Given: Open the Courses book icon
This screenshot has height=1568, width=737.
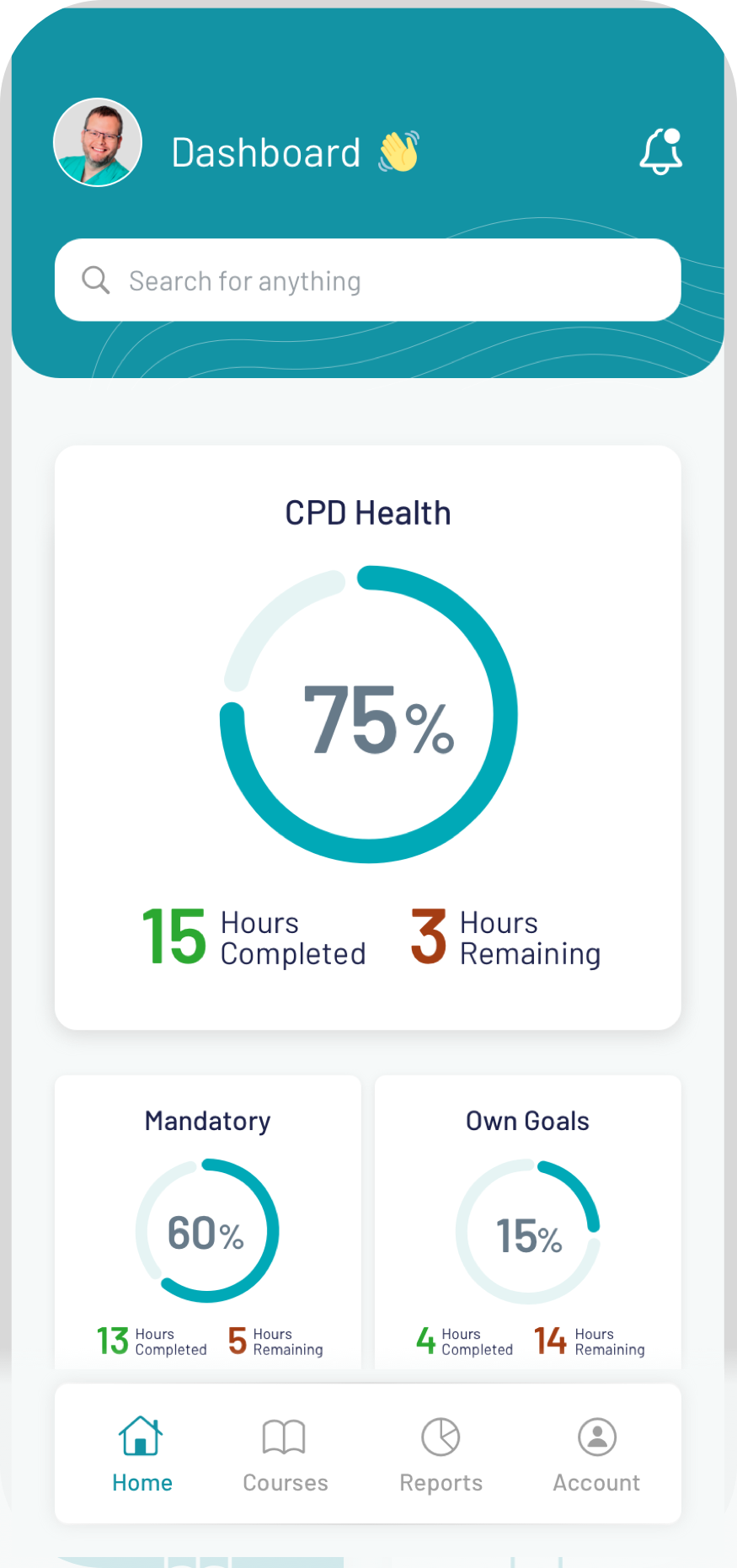Looking at the screenshot, I should 284,1437.
